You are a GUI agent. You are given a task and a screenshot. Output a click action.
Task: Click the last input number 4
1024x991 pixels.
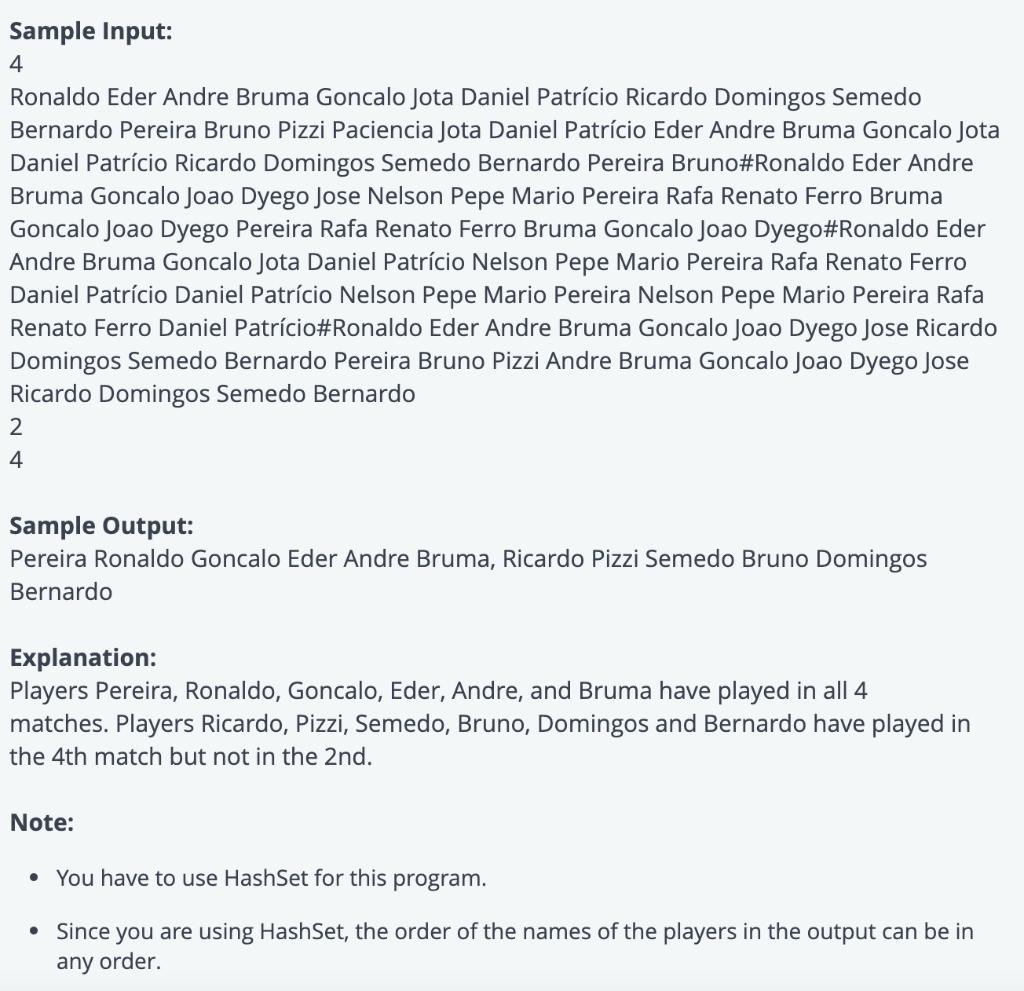[x=16, y=460]
